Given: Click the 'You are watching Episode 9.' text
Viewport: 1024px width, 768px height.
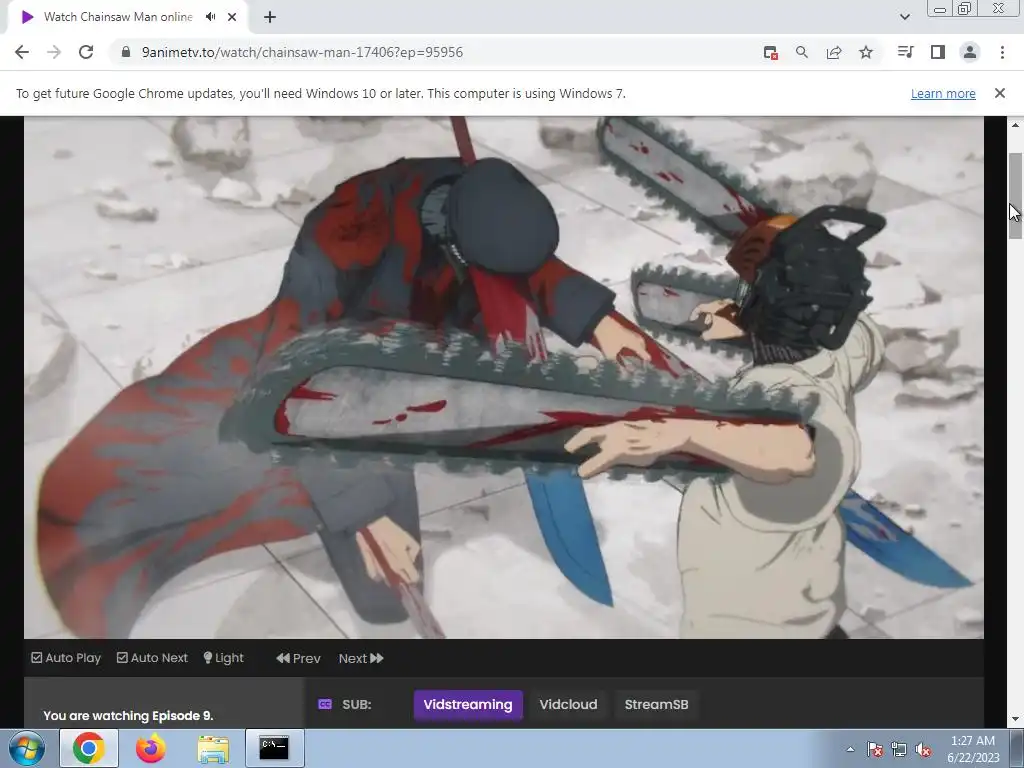Looking at the screenshot, I should coord(128,716).
